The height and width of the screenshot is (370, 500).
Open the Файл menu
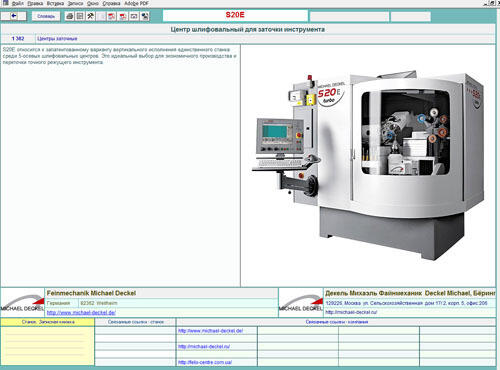(x=17, y=3)
